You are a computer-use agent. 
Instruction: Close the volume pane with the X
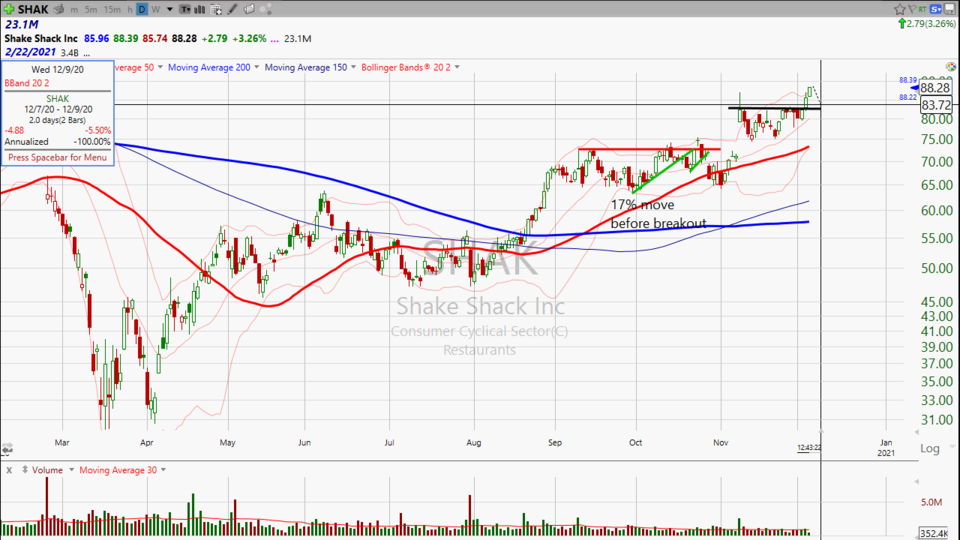point(9,470)
